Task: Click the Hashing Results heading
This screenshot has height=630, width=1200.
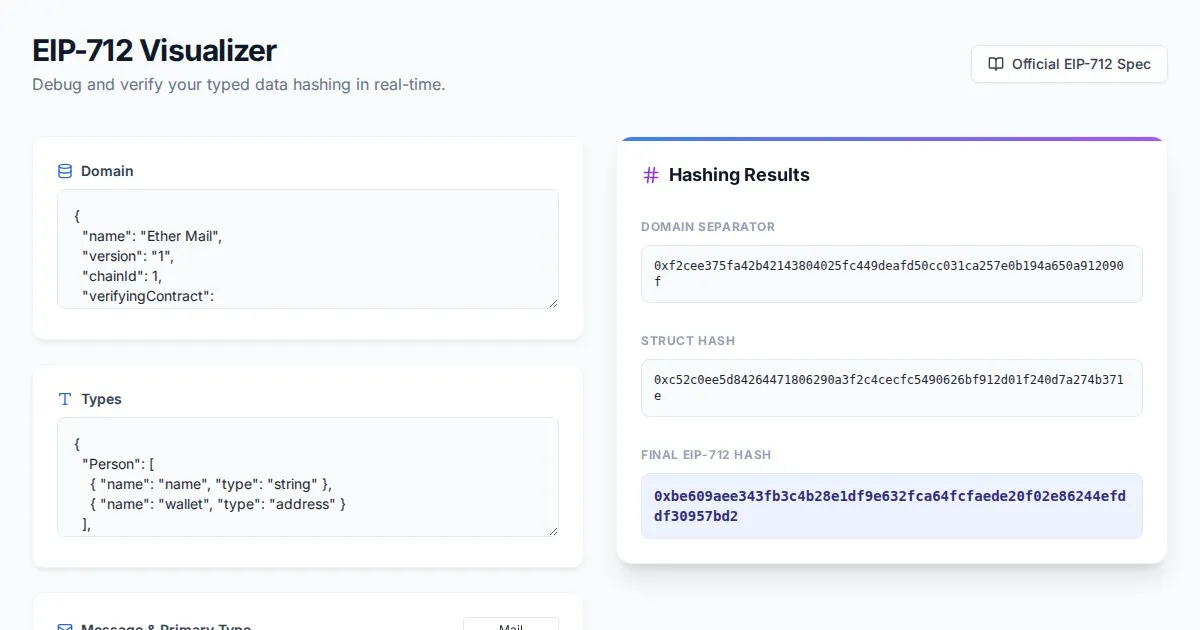Action: click(739, 175)
